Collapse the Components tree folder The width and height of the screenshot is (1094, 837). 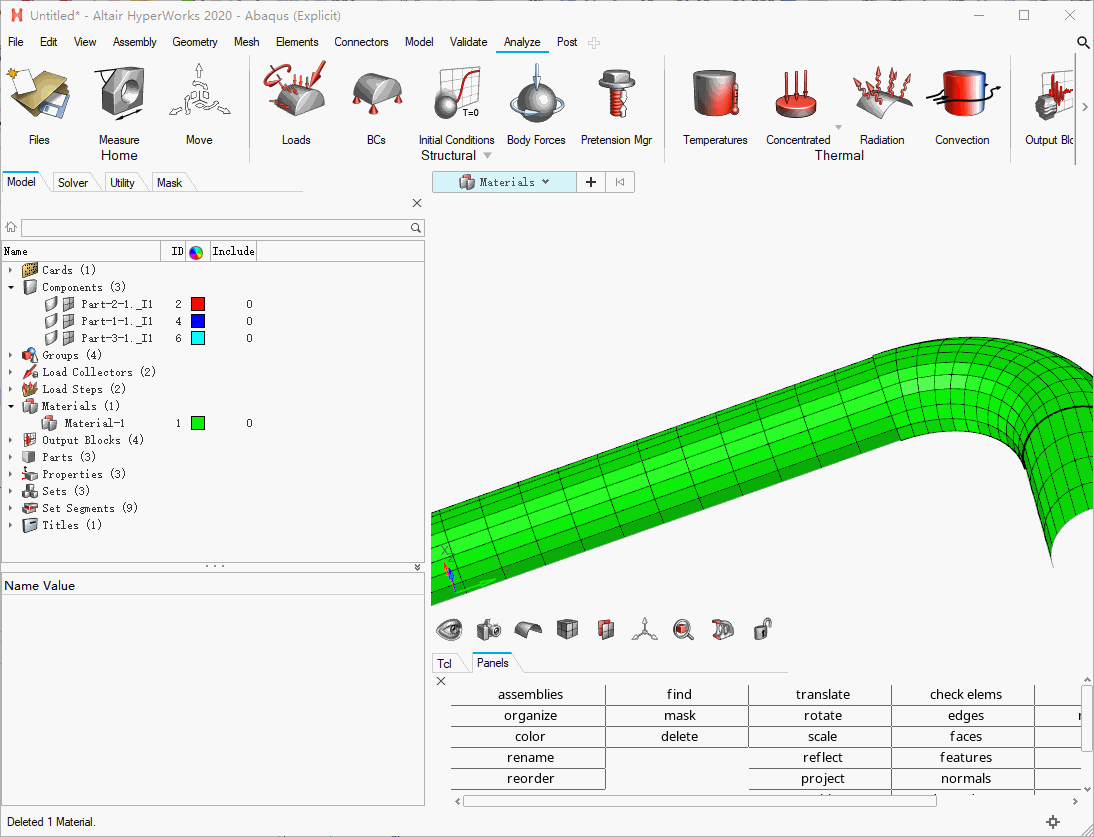11,287
